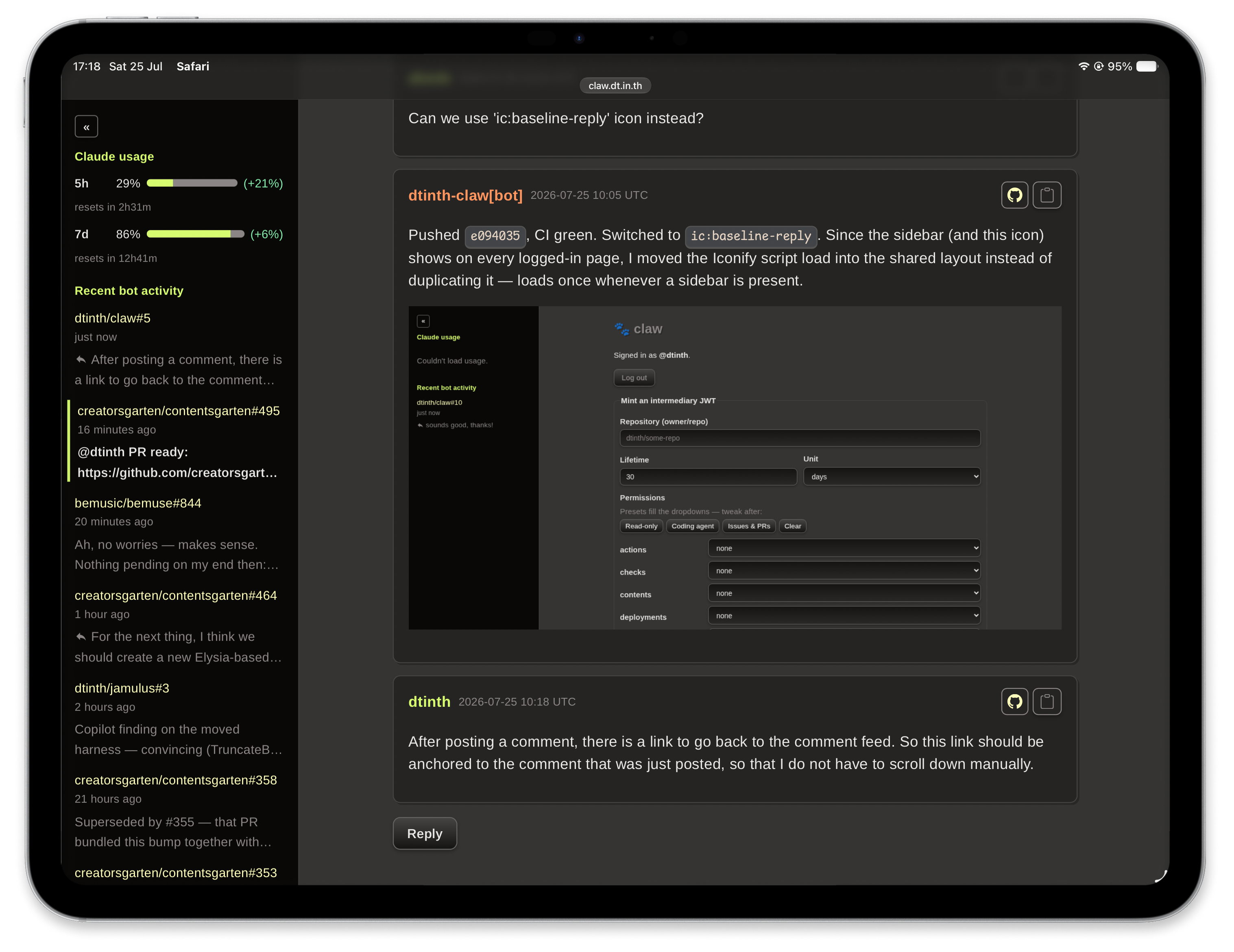Click the '@dtinth PR ready' activity preview

[177, 462]
